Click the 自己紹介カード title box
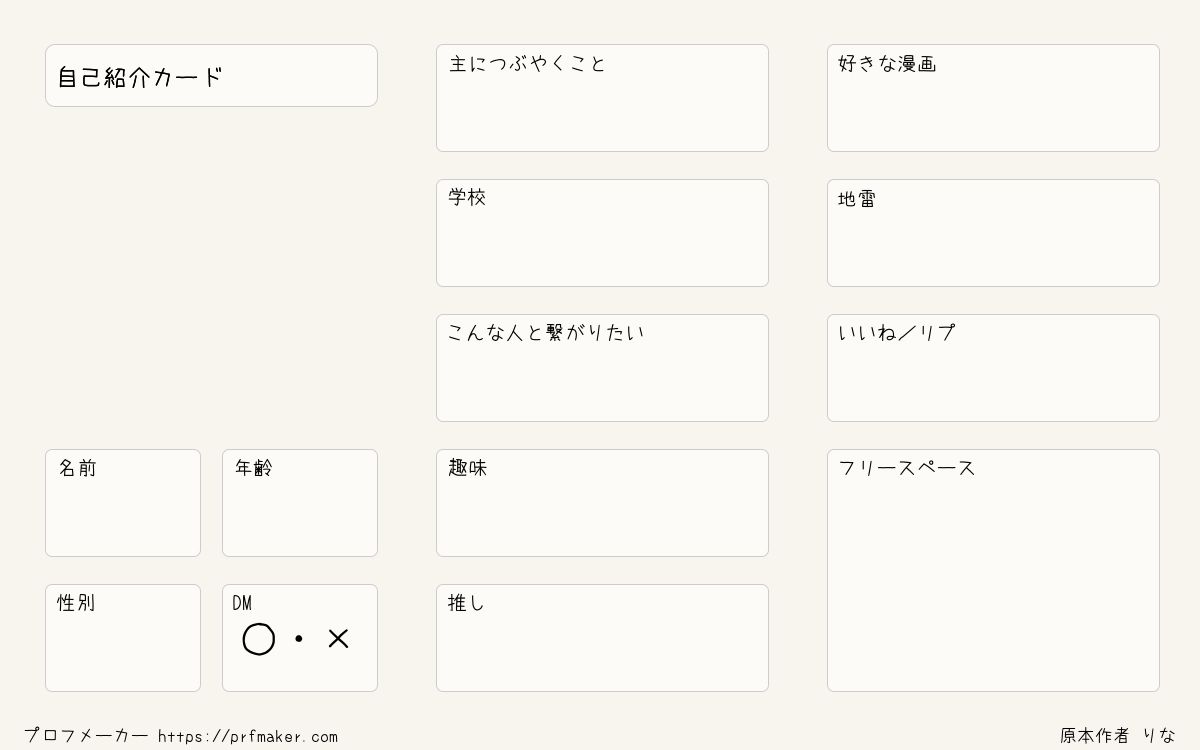 pyautogui.click(x=211, y=75)
